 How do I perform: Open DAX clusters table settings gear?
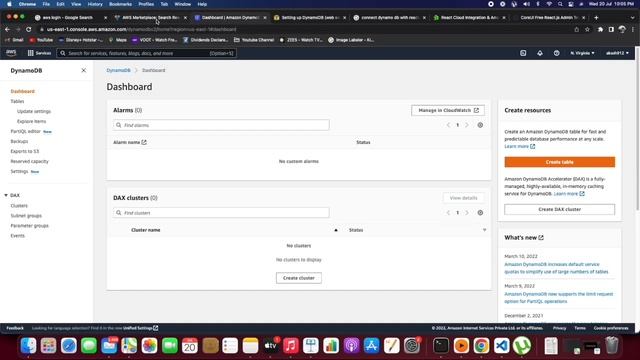coord(480,213)
